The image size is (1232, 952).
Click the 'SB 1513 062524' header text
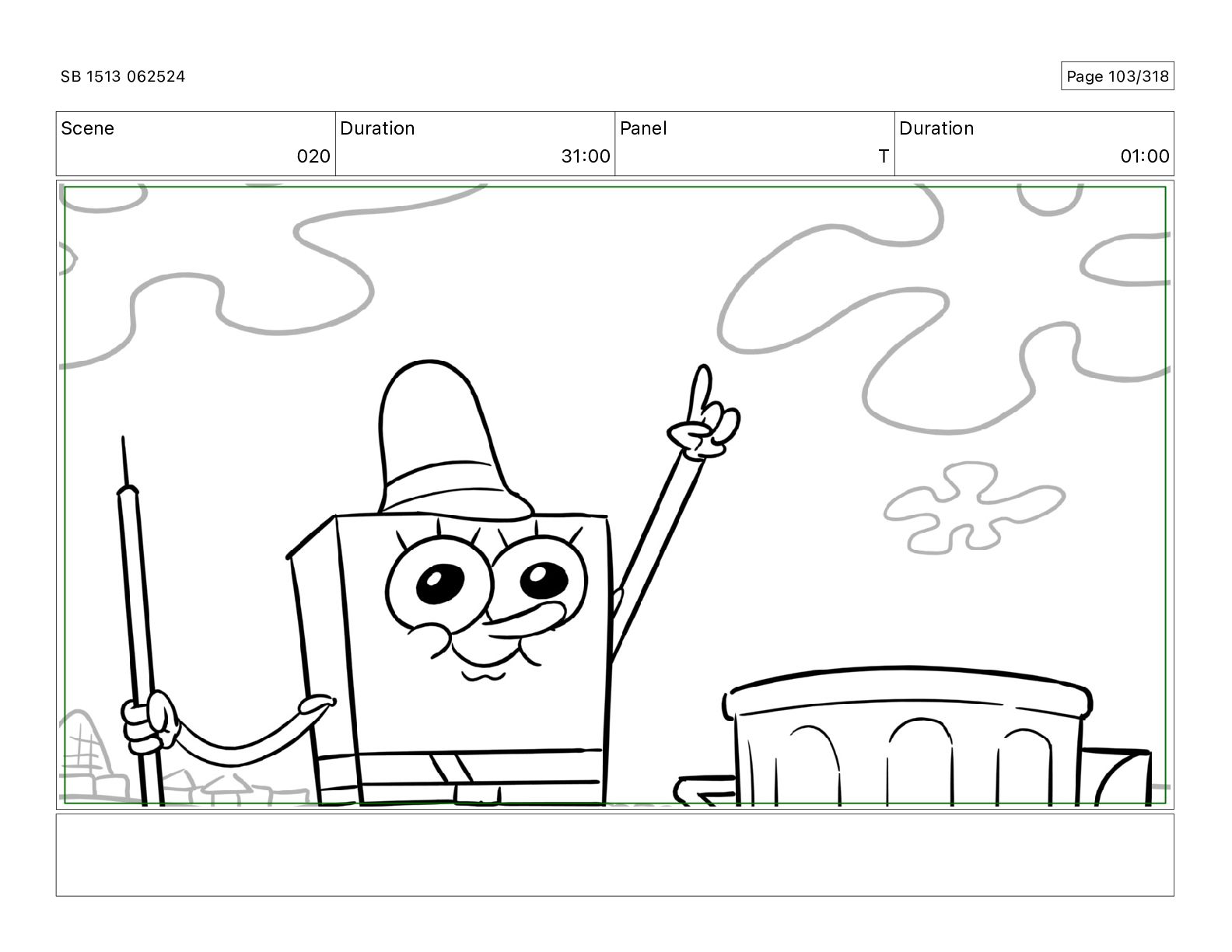[123, 76]
